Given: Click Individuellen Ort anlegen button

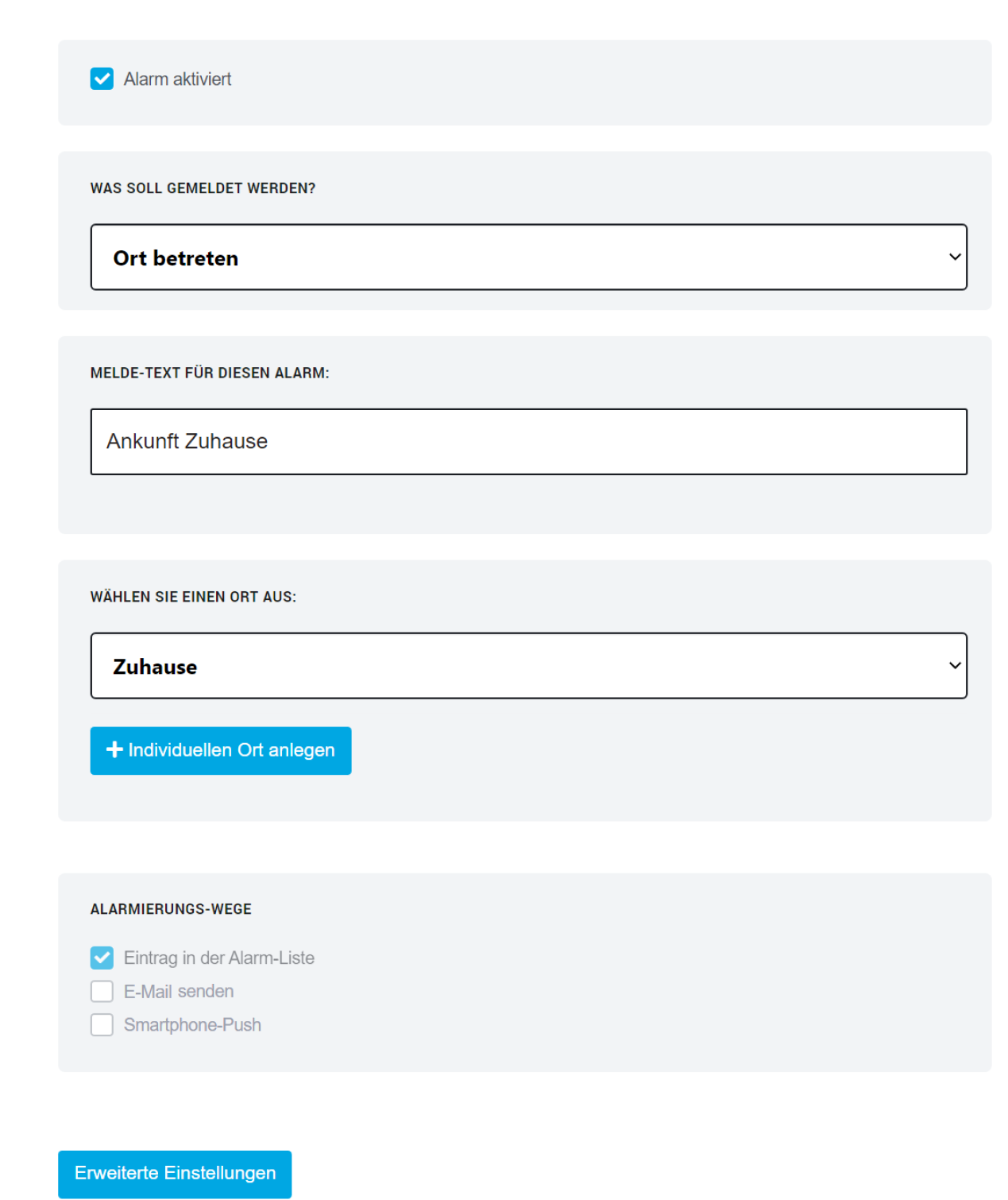Looking at the screenshot, I should pyautogui.click(x=221, y=751).
